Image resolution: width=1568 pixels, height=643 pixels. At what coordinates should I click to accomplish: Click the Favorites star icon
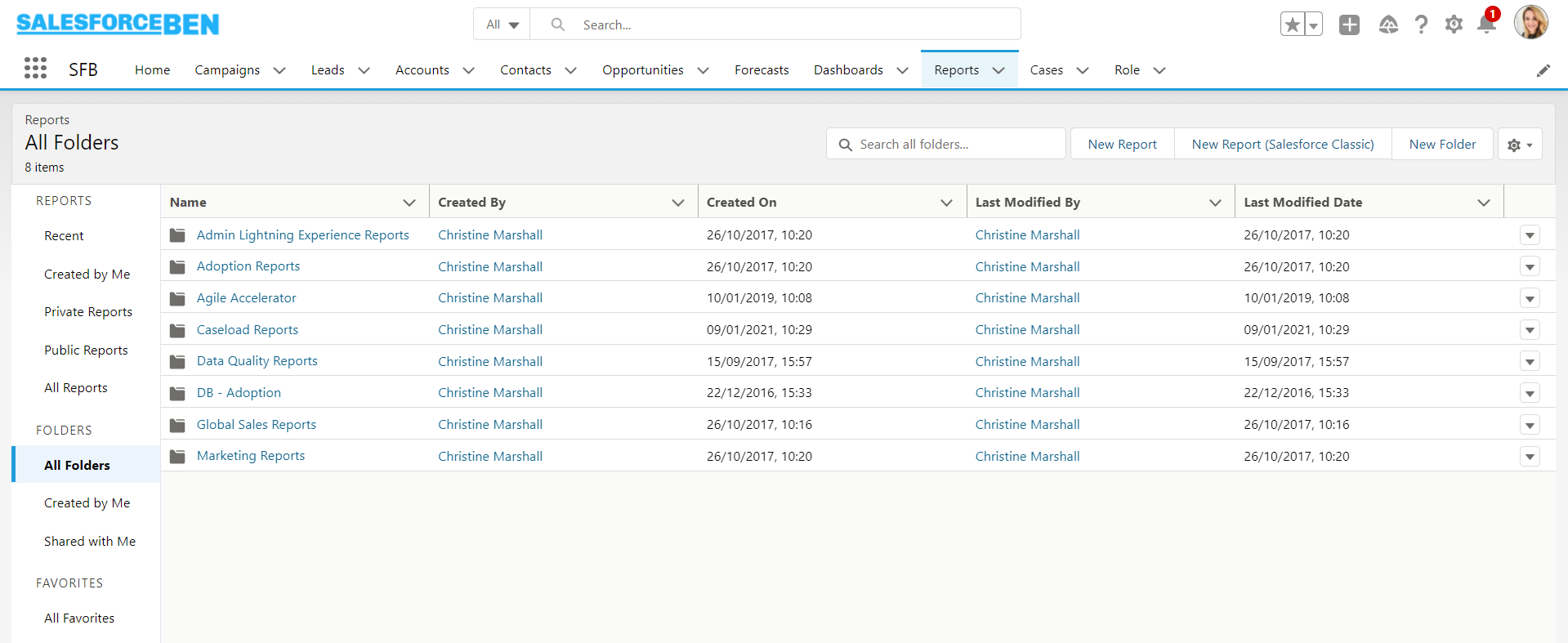(1293, 25)
